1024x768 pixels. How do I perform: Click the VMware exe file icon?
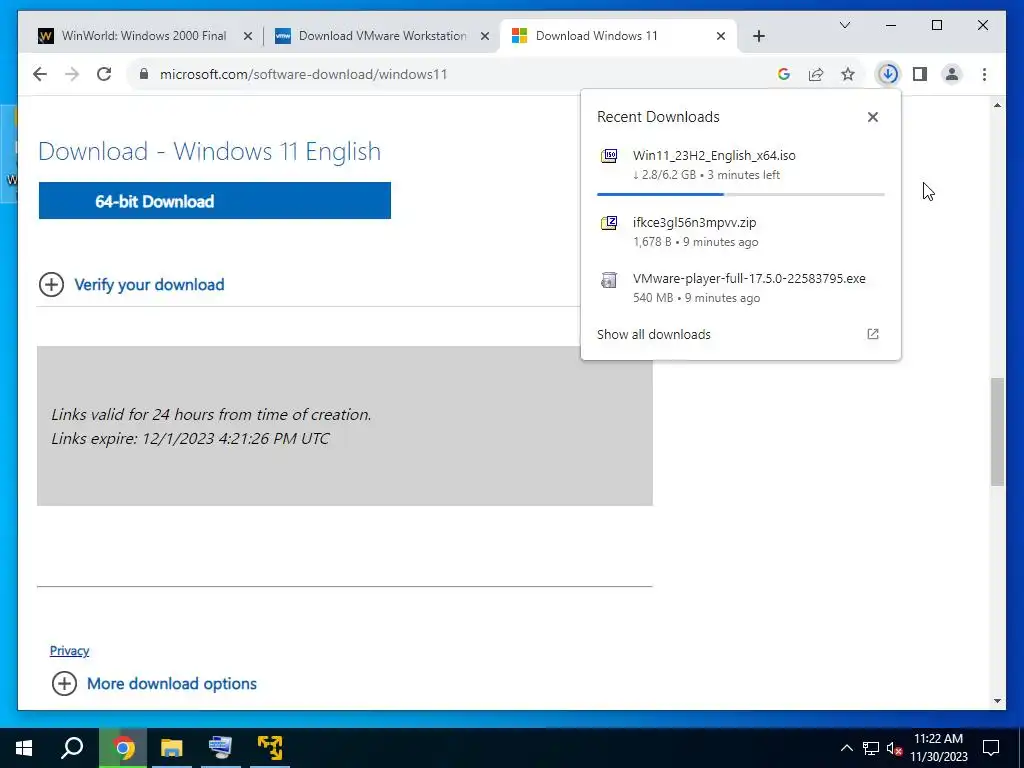point(609,280)
